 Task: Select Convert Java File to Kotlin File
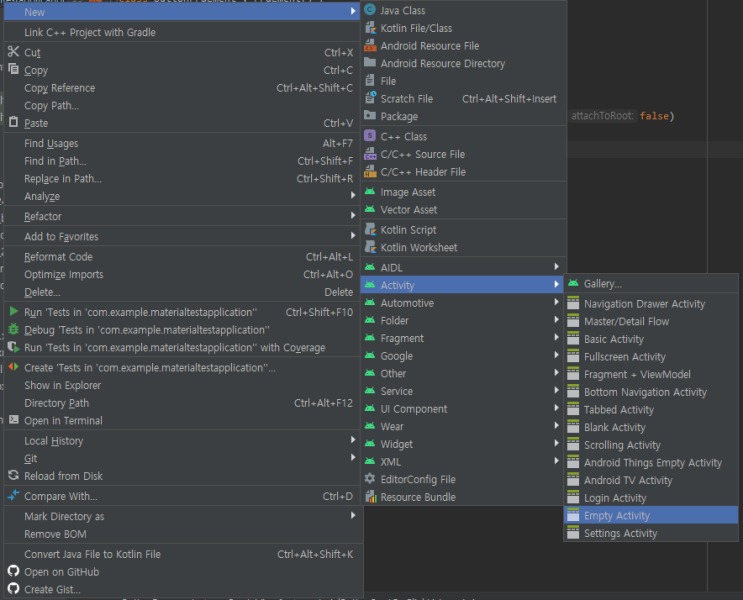(x=92, y=554)
